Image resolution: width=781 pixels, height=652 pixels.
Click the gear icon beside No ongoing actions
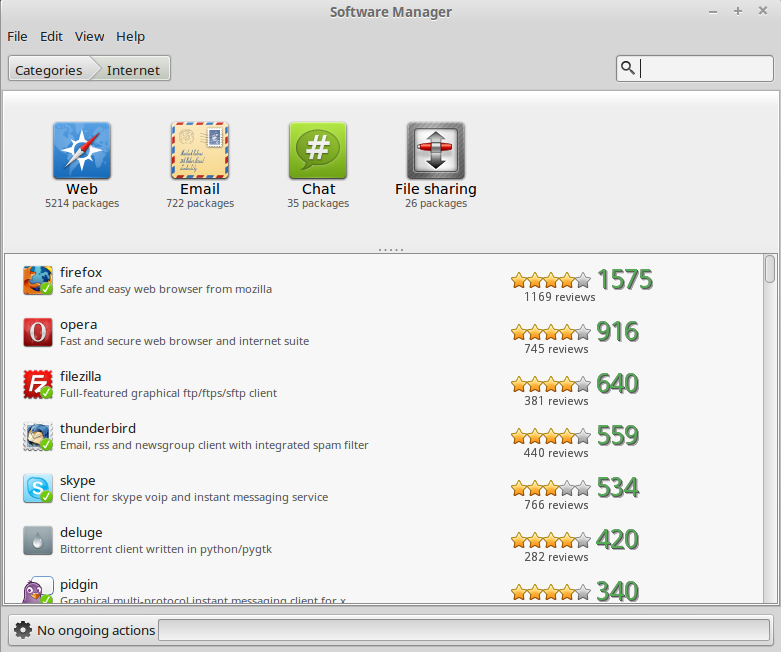(x=23, y=630)
